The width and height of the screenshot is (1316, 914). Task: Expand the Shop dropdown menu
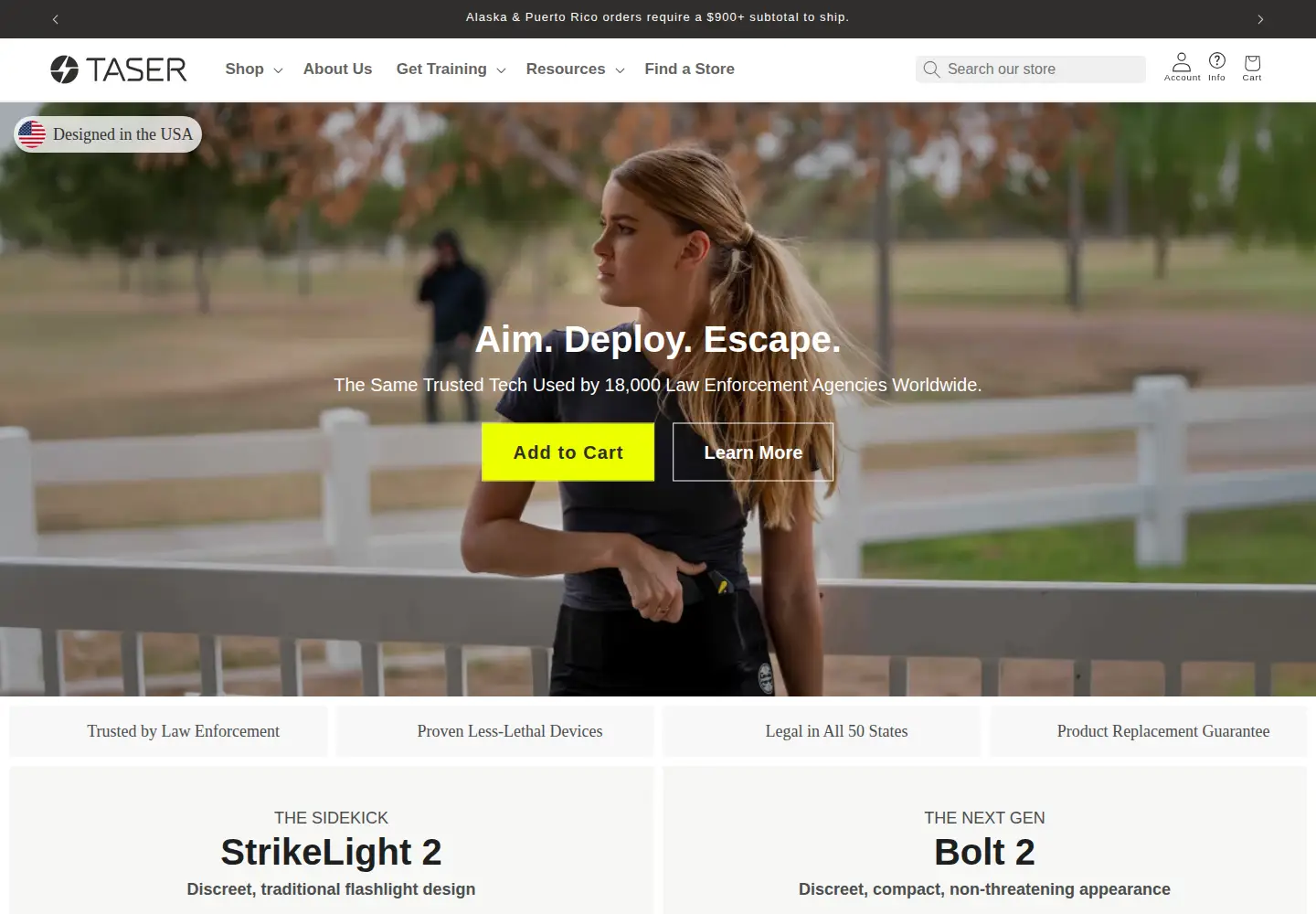coord(253,69)
